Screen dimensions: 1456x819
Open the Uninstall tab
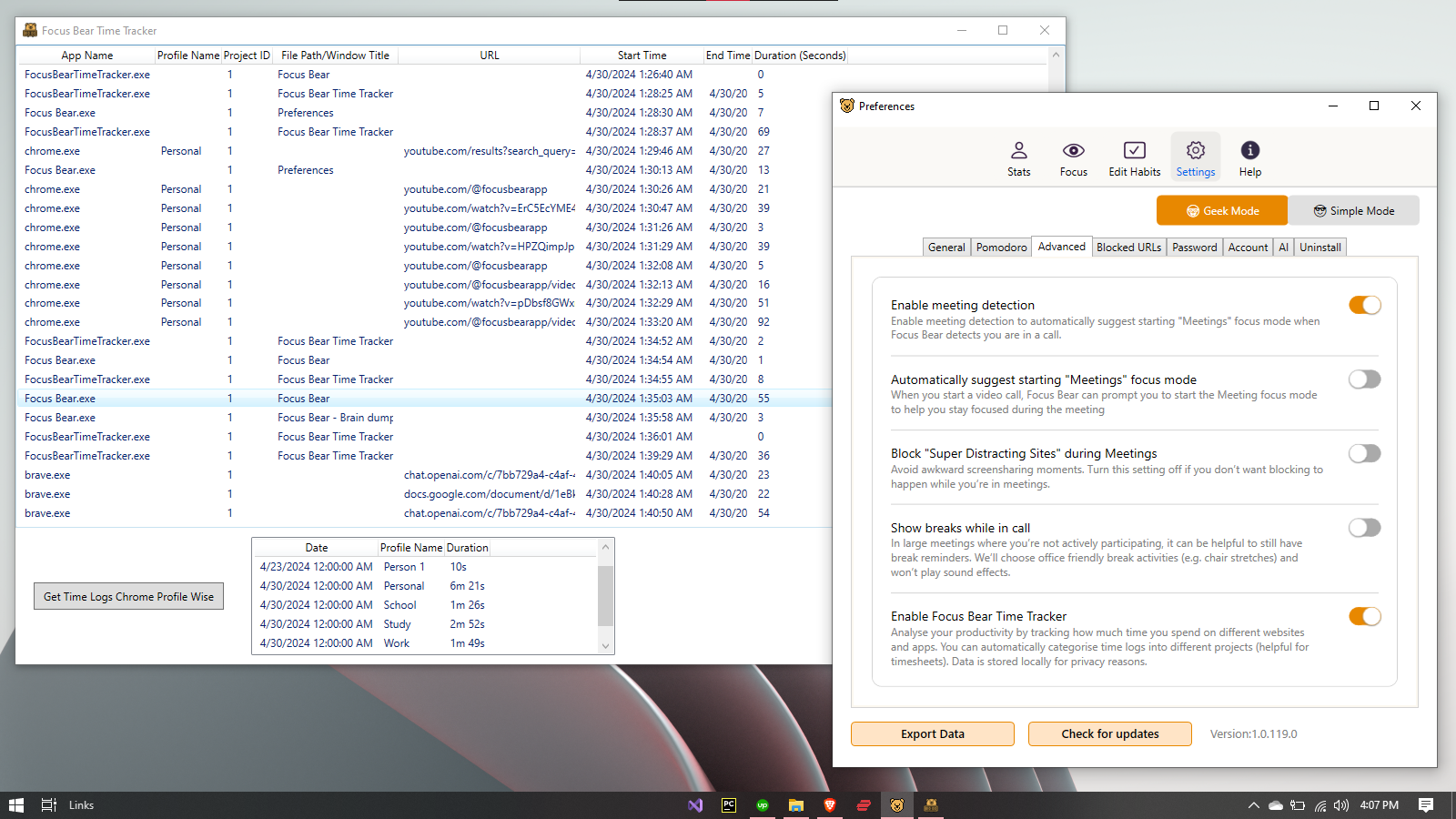tap(1319, 248)
